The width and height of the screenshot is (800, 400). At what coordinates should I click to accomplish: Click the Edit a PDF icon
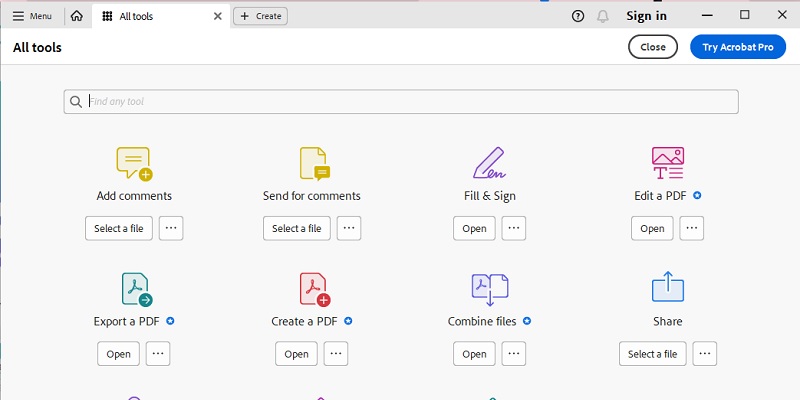coord(667,163)
